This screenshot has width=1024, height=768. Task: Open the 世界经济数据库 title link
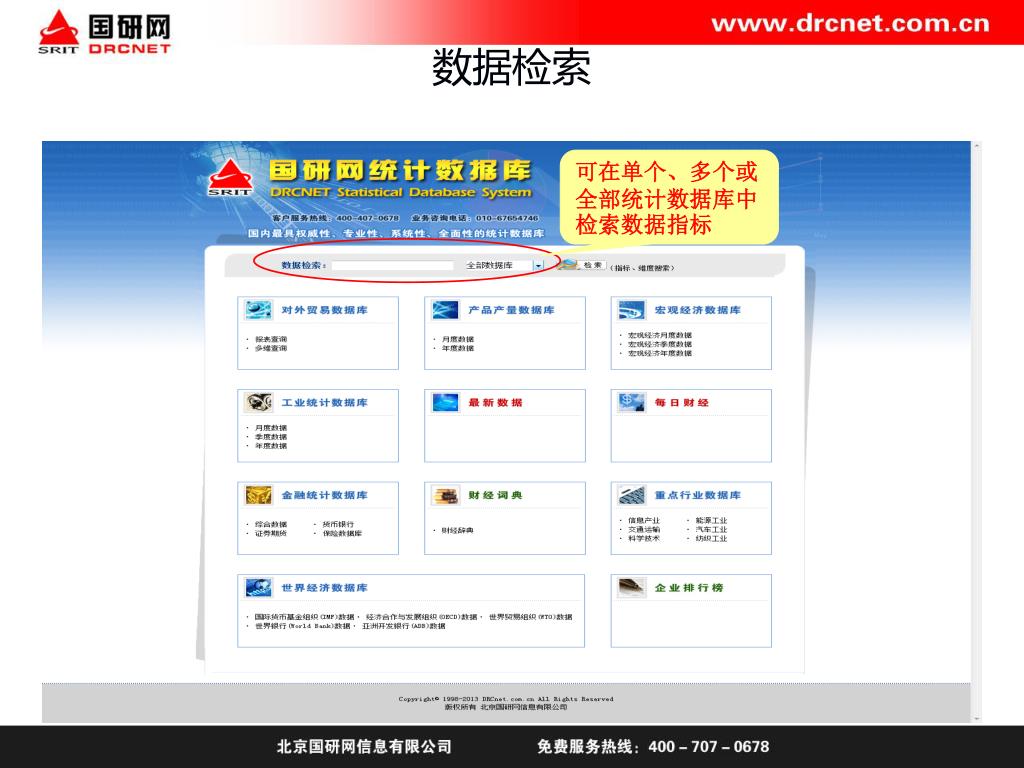[x=325, y=588]
